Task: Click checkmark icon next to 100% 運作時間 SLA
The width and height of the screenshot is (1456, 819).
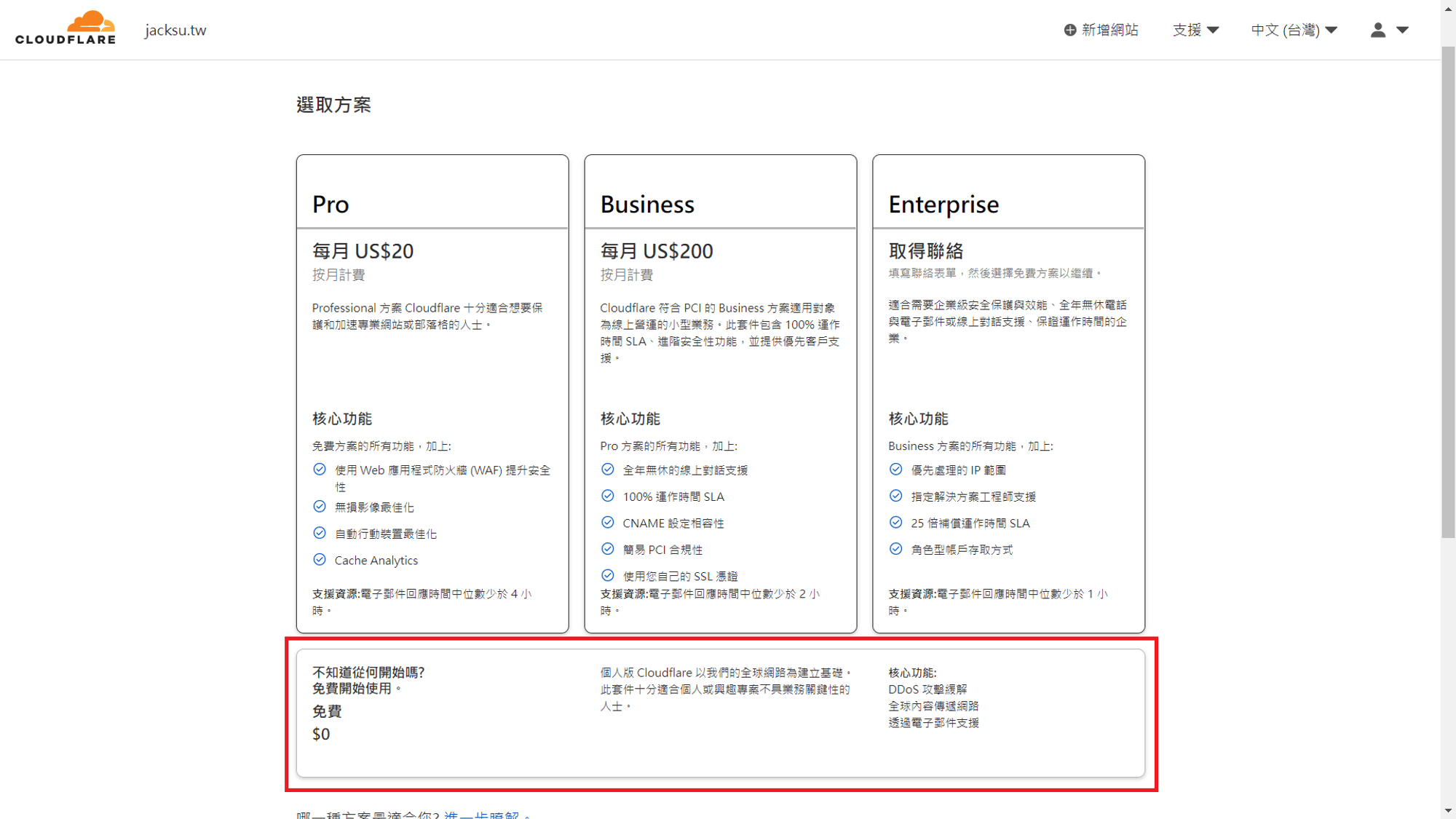Action: point(608,496)
